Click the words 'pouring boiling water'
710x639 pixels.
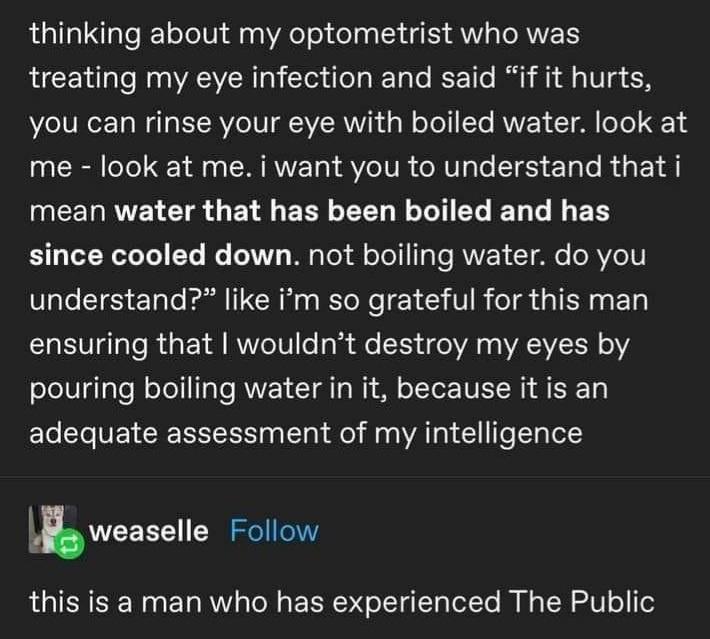click(178, 388)
